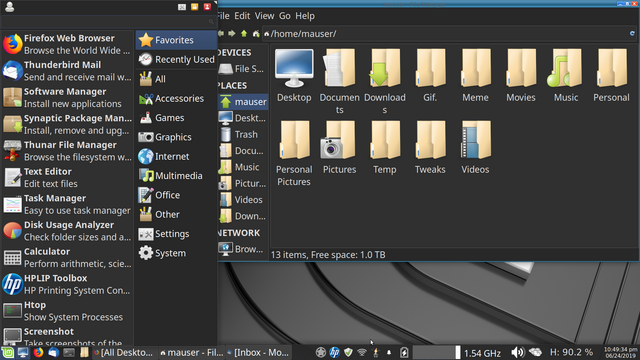The image size is (640, 360).
Task: Open Office category
Action: [176, 195]
